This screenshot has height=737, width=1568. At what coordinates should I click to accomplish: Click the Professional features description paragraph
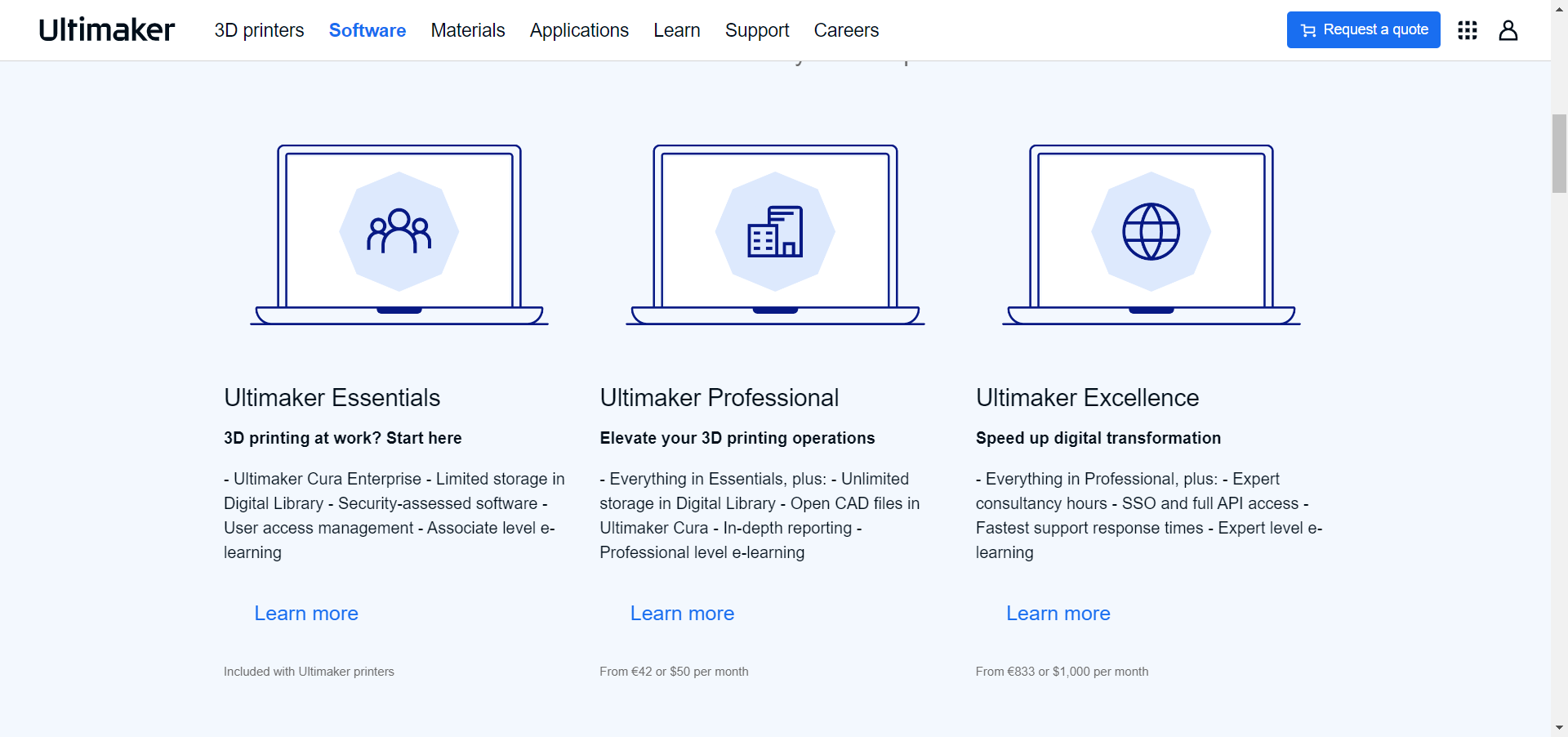tap(760, 516)
